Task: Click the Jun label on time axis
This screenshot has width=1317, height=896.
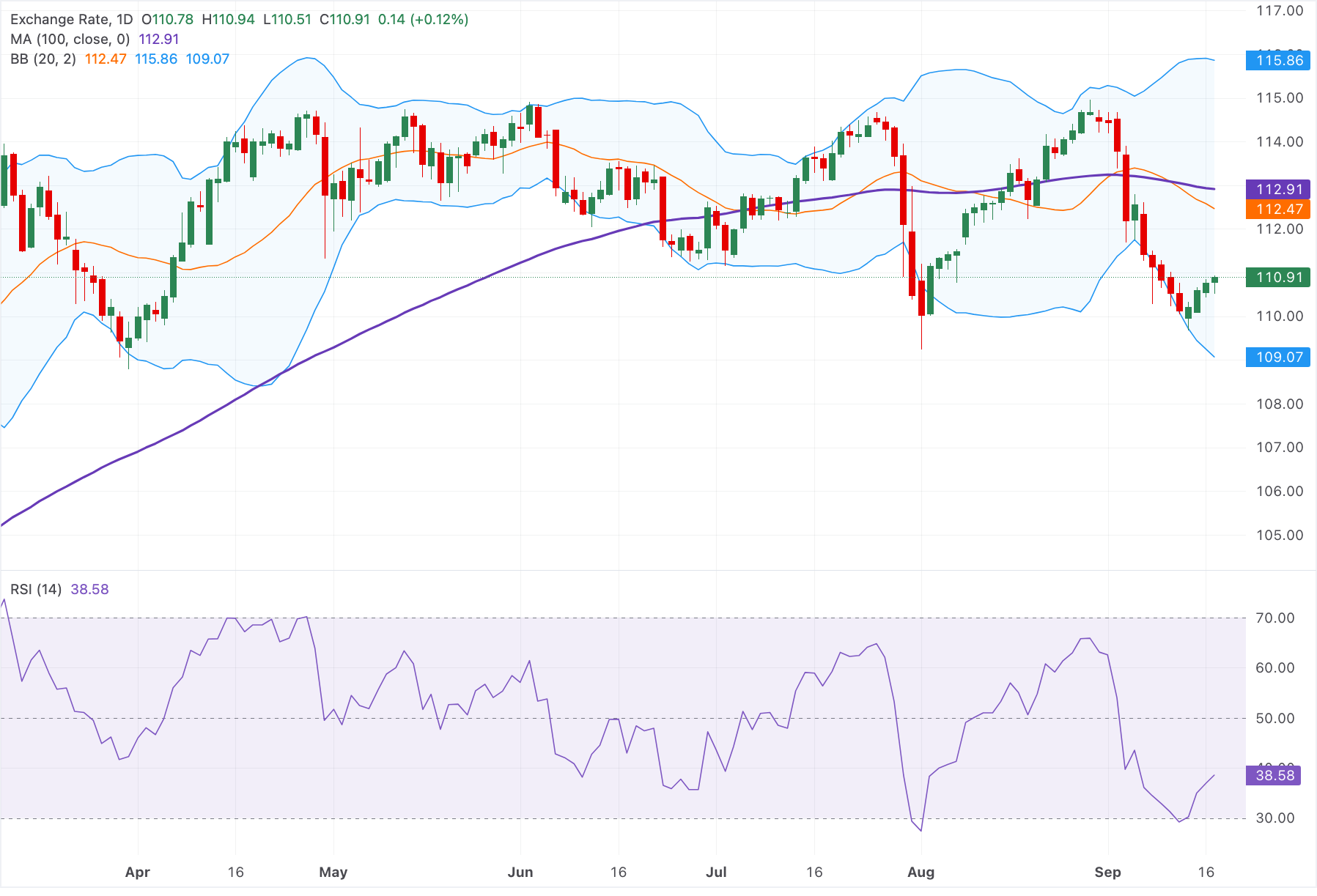Action: point(520,873)
